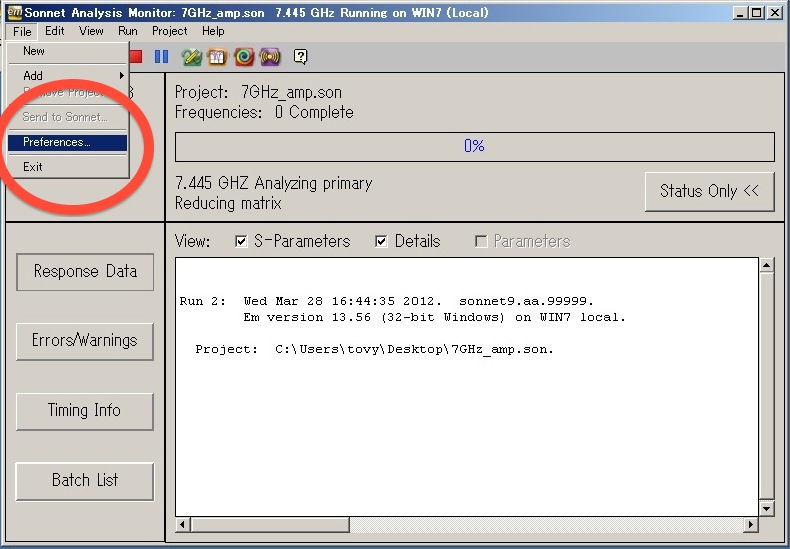Maximize the Sonnet Analysis Monitor window
The image size is (790, 549).
click(x=757, y=13)
